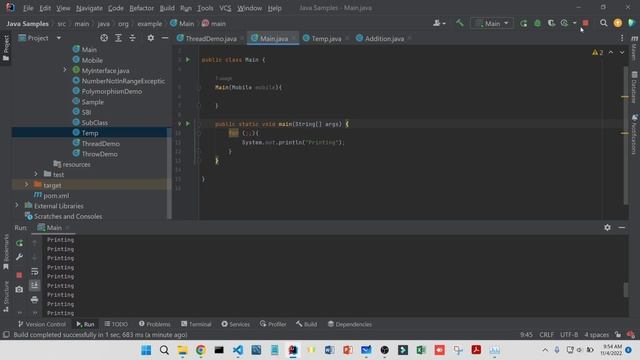The width and height of the screenshot is (640, 360).
Task: Open Project panel options gear
Action: pyautogui.click(x=151, y=38)
